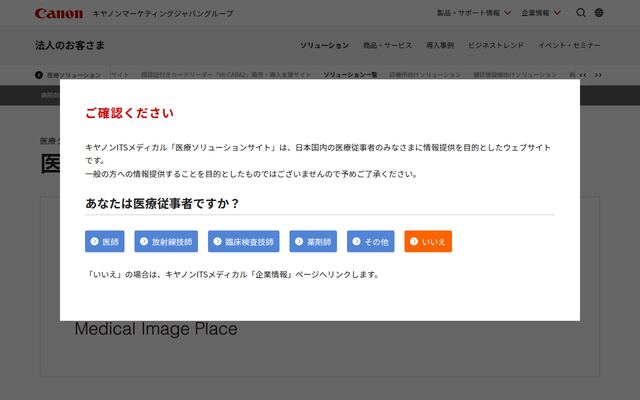Open the search magnifier icon

tap(581, 13)
